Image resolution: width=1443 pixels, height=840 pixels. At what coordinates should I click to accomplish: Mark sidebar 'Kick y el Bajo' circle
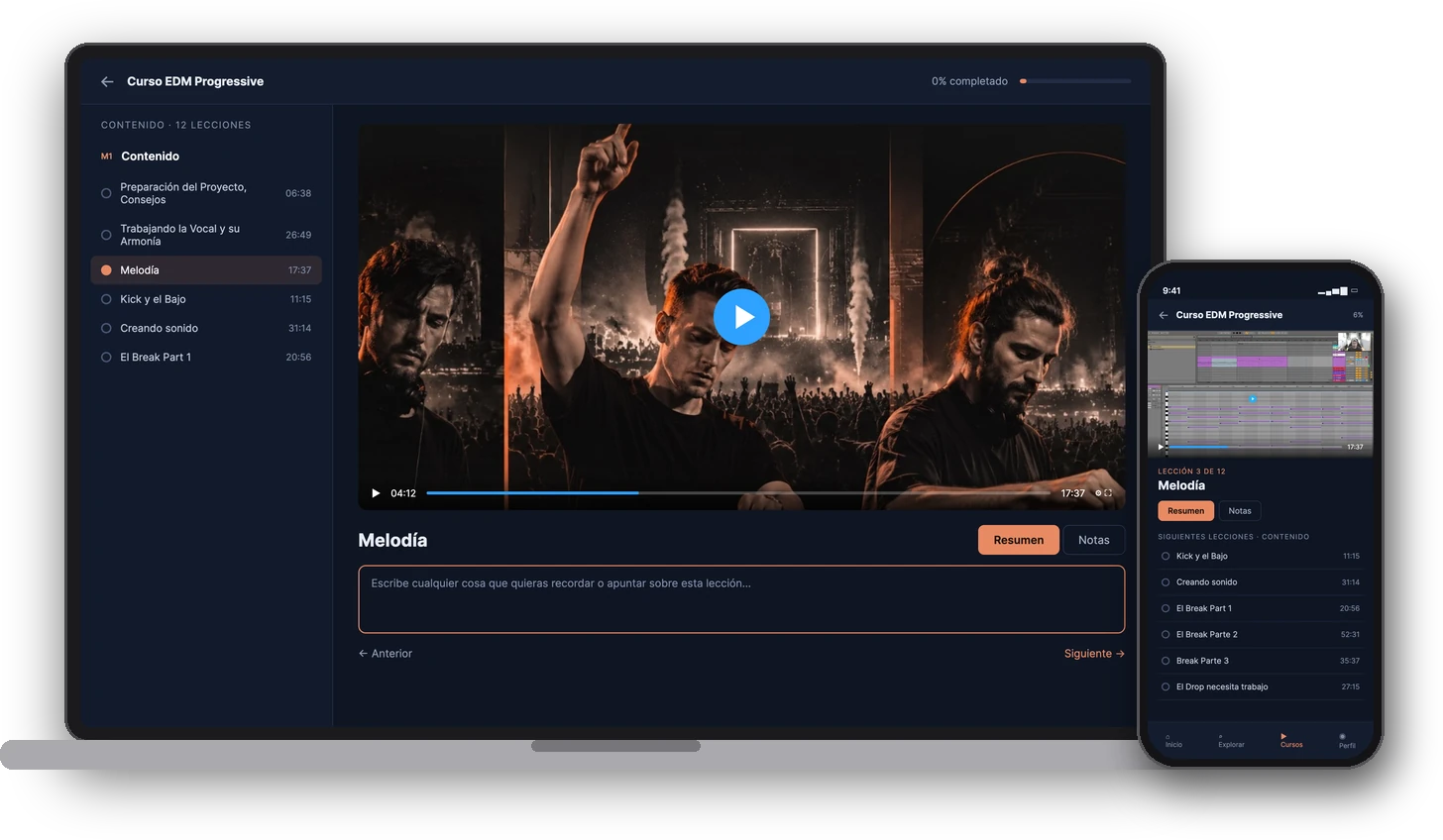pyautogui.click(x=106, y=299)
